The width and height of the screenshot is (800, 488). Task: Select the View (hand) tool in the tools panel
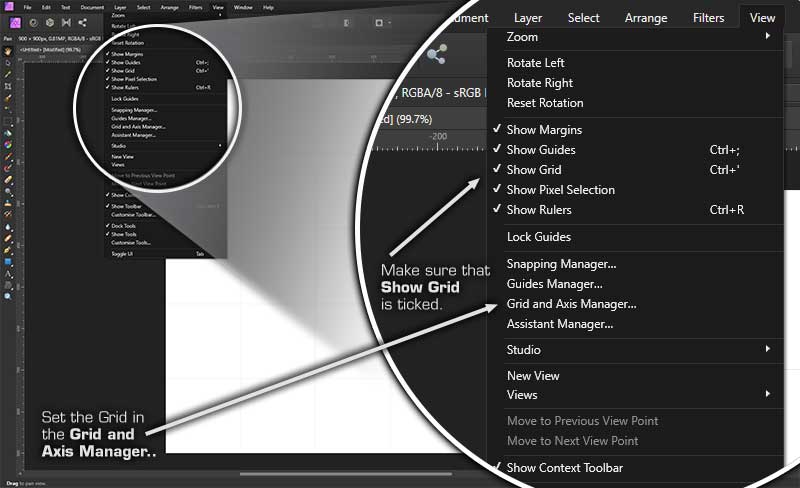(x=8, y=52)
